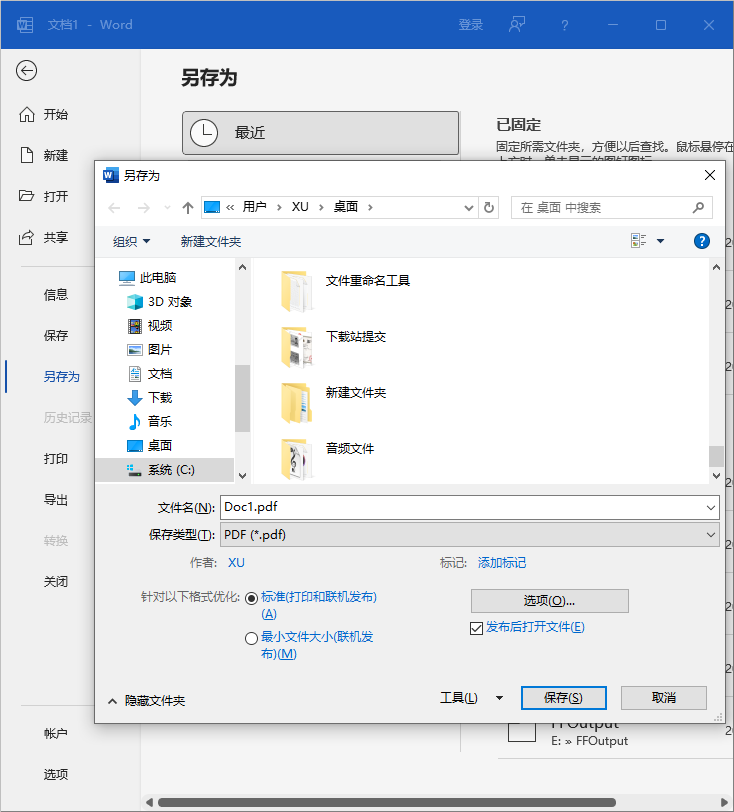Click the dialog's back navigation arrow

(x=114, y=208)
